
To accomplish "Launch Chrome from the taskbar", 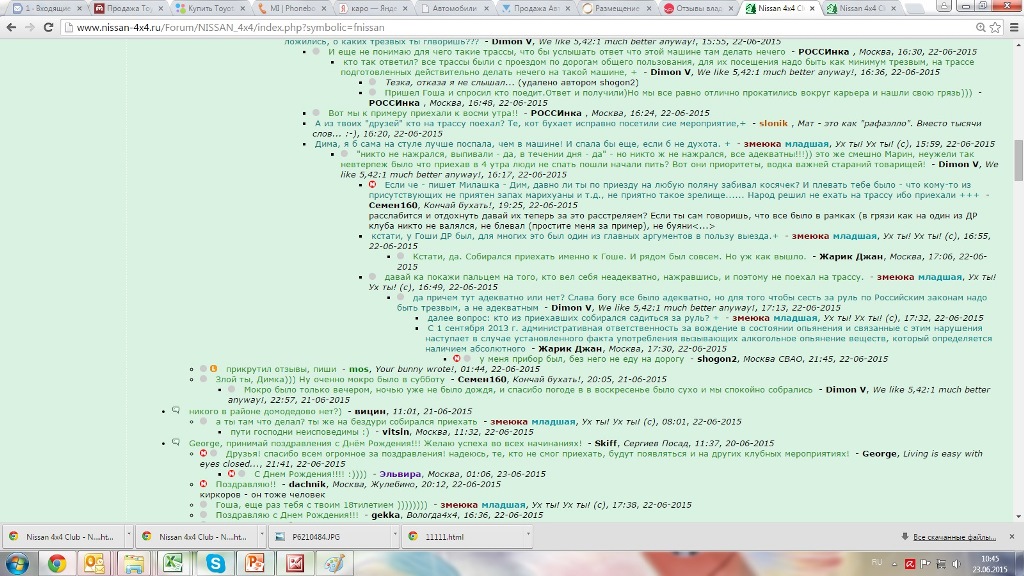I will point(57,563).
